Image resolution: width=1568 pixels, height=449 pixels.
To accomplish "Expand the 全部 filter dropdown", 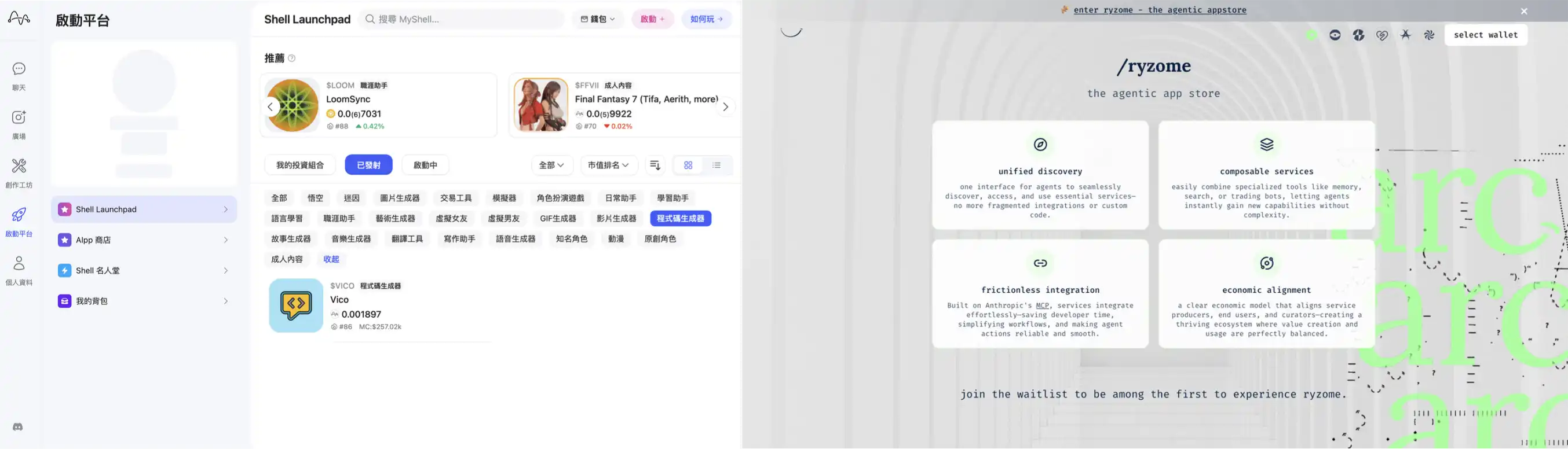I will coord(551,165).
